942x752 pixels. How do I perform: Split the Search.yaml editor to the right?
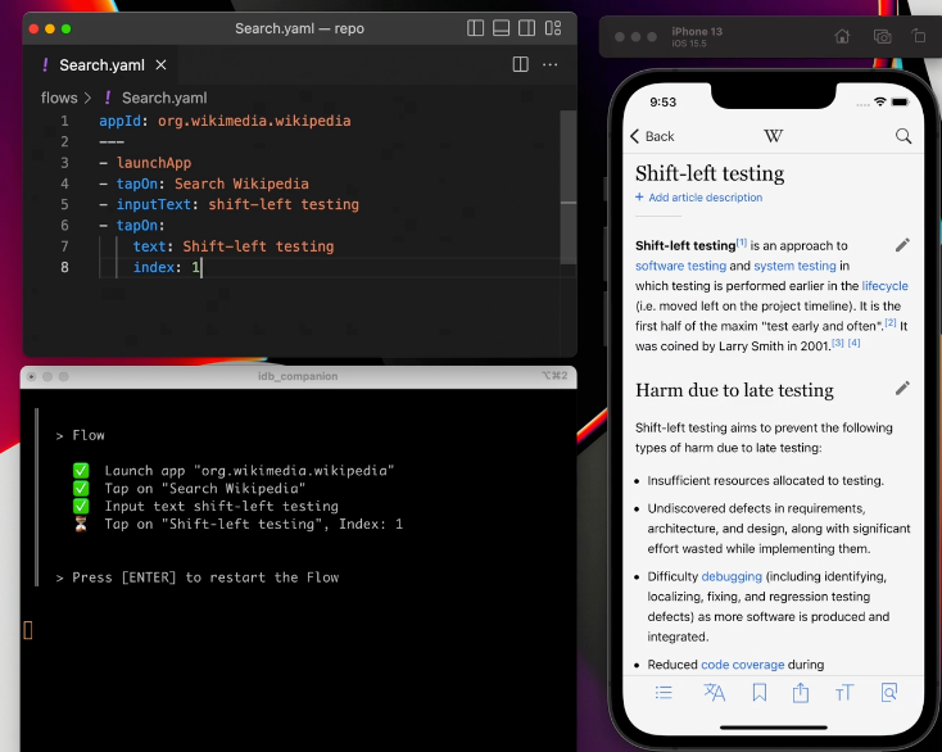click(x=520, y=64)
